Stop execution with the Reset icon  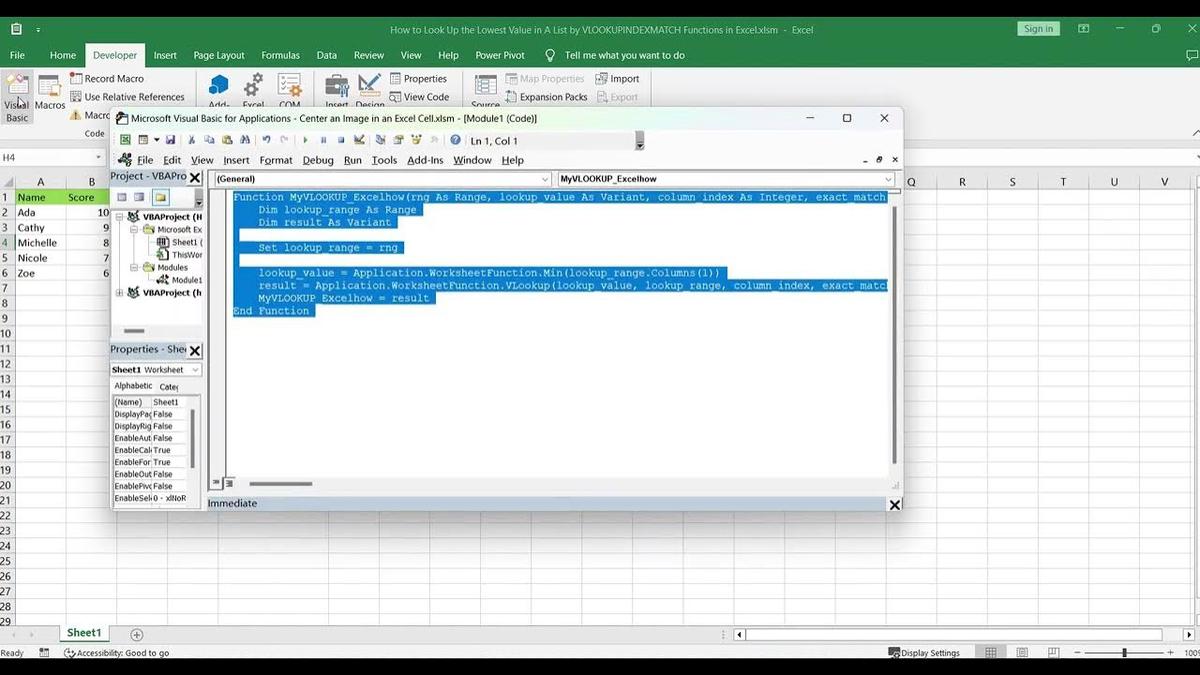pyautogui.click(x=338, y=139)
